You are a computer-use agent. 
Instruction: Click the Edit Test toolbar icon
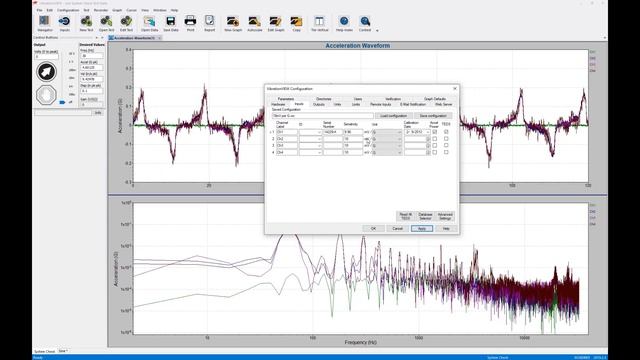(x=126, y=24)
